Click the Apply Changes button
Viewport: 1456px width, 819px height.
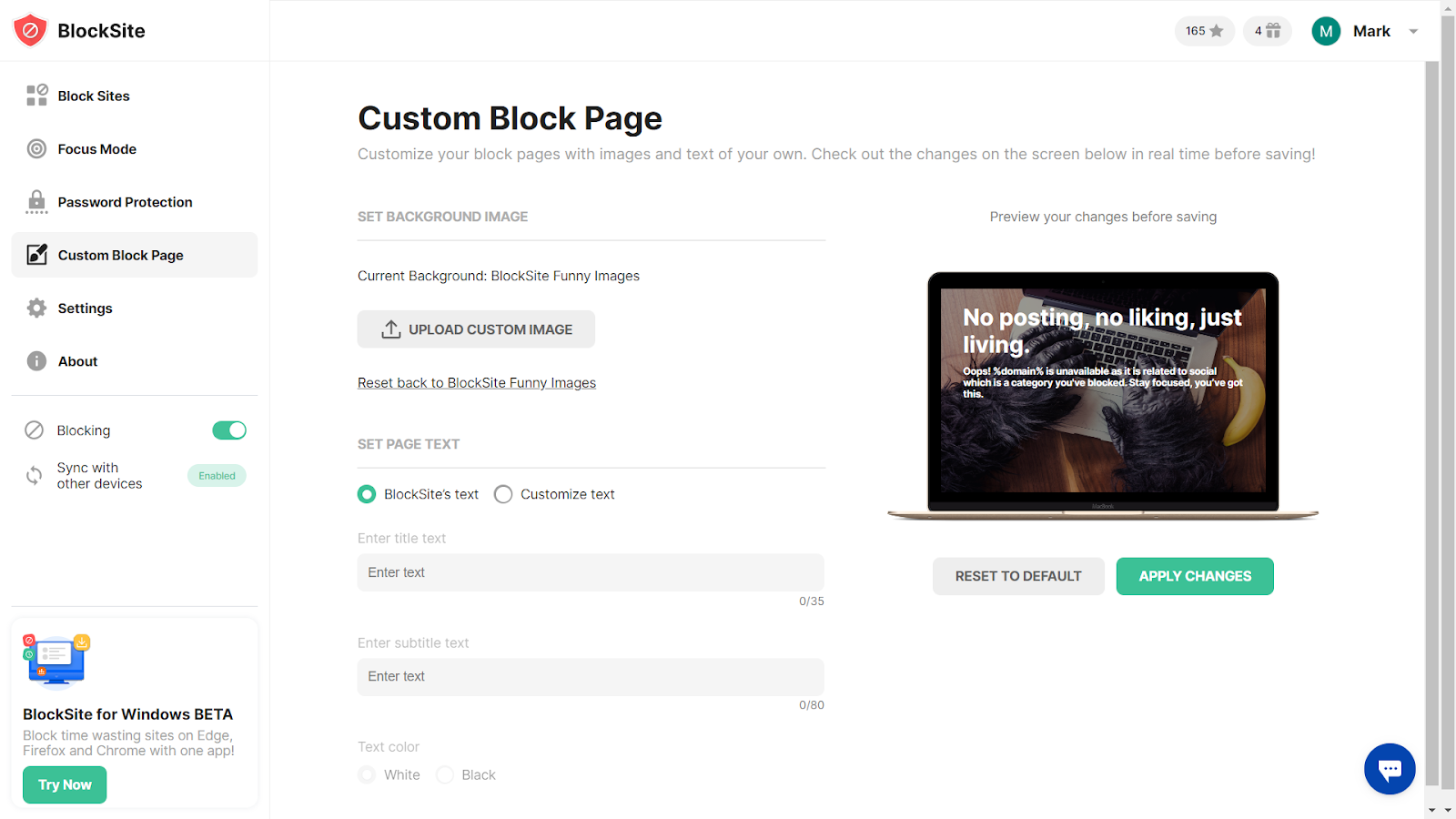click(1195, 576)
